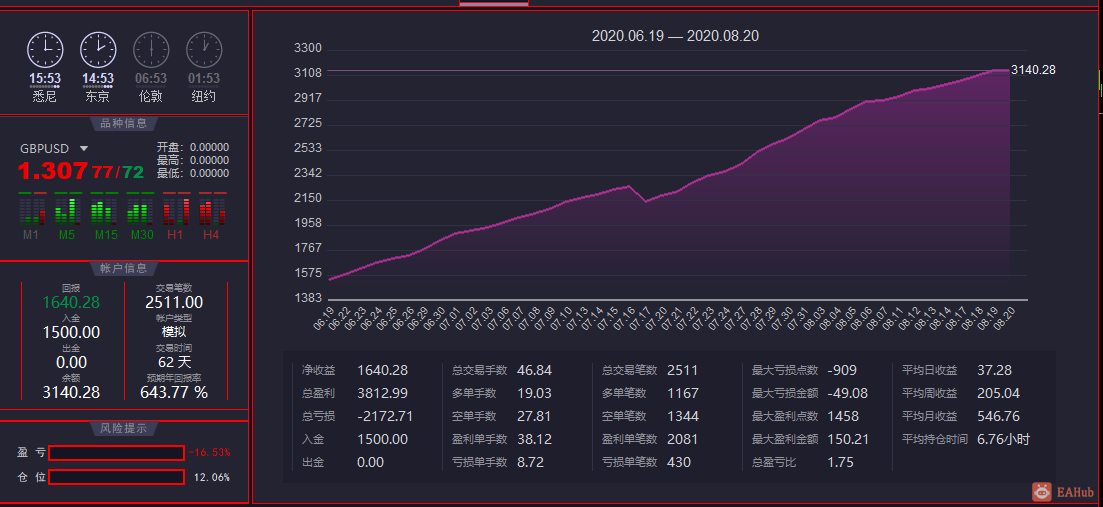Click the 品种信息 panel header tab

coord(124,124)
